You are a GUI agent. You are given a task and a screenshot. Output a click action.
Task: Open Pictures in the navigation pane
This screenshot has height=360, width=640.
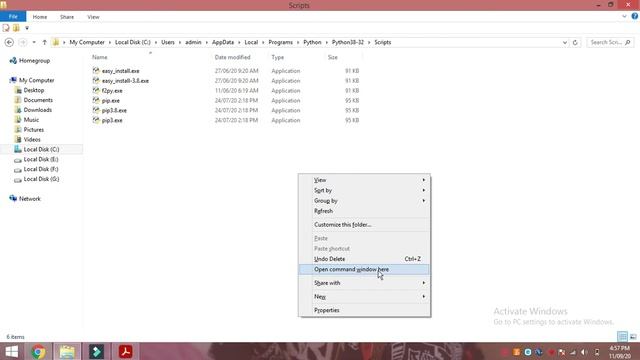pos(33,129)
